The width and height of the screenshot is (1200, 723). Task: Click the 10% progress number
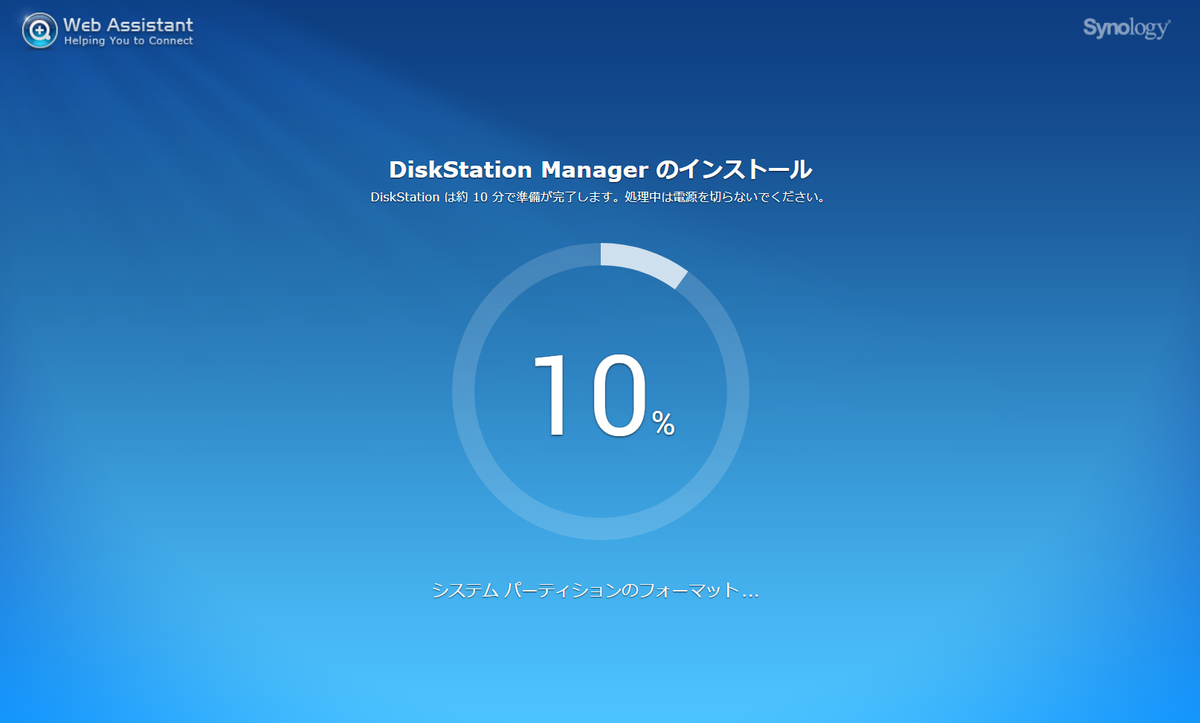[x=604, y=397]
